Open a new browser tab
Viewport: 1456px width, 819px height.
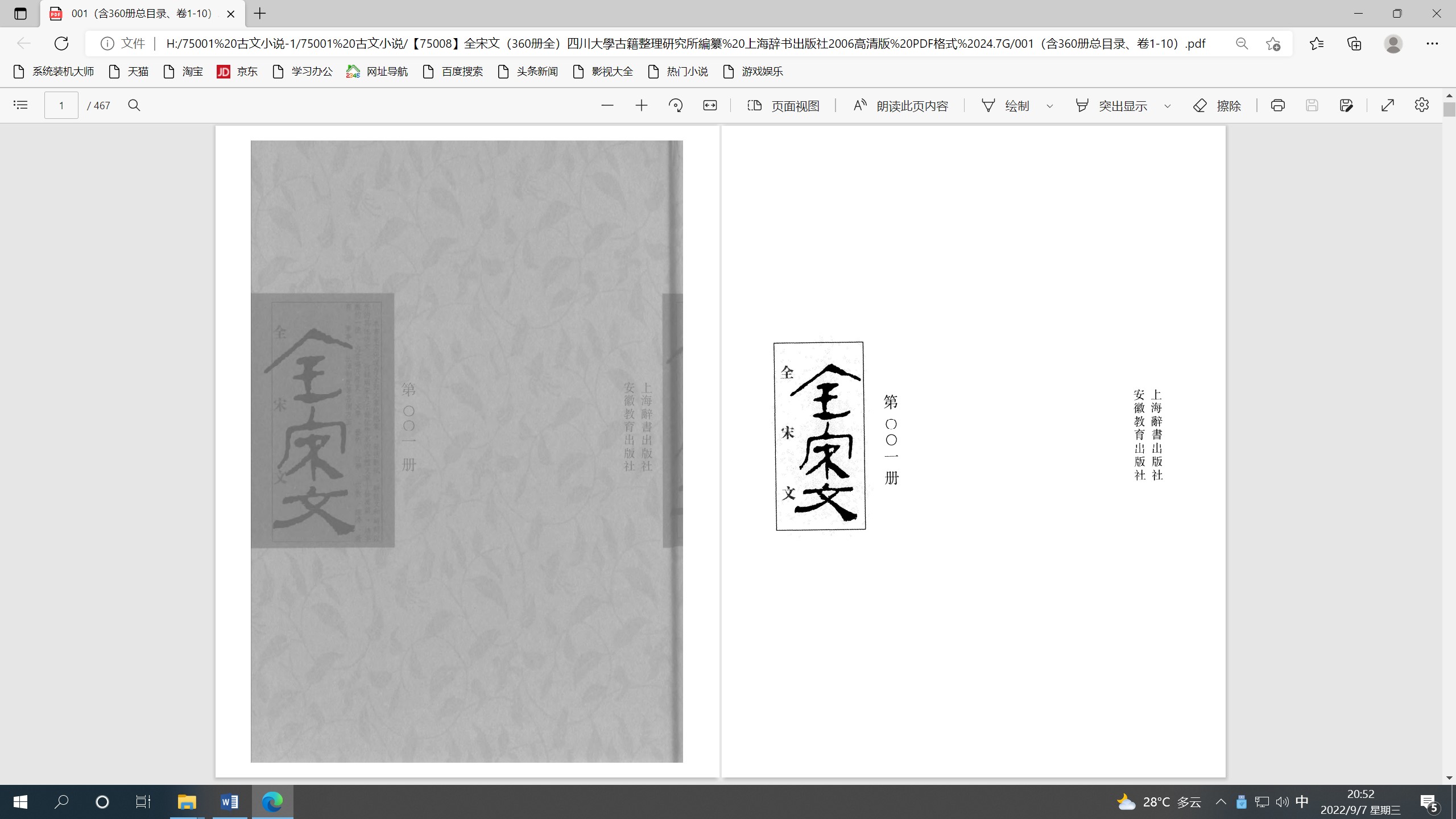260,13
